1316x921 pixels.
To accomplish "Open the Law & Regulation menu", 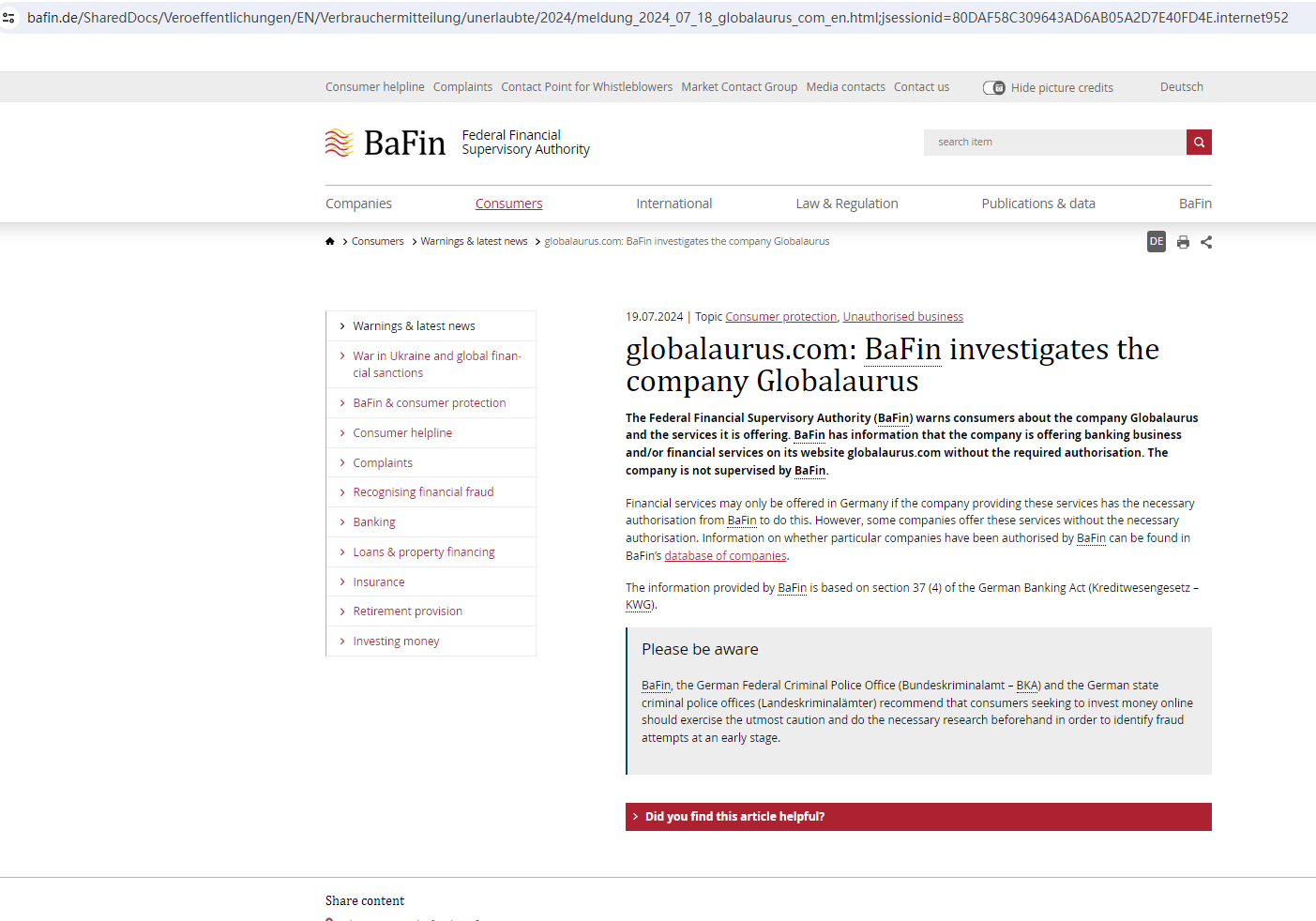I will pyautogui.click(x=847, y=204).
